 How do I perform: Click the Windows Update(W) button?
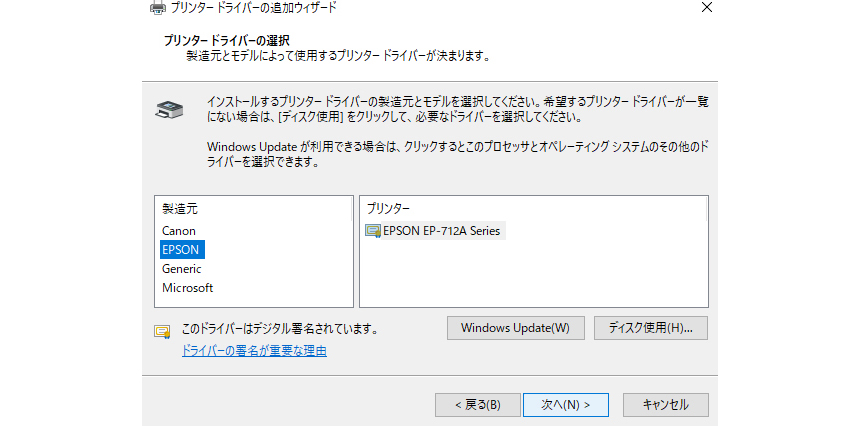tap(516, 328)
